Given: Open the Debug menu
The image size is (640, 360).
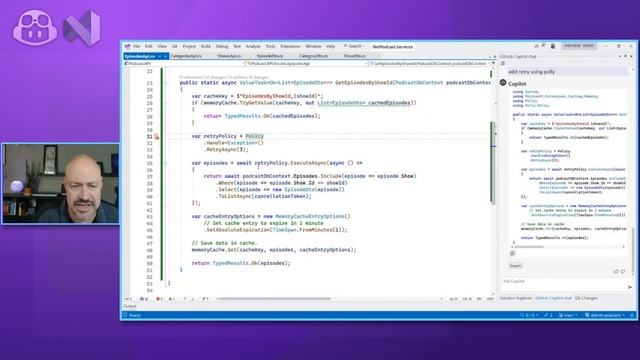Looking at the screenshot, I should click(222, 47).
